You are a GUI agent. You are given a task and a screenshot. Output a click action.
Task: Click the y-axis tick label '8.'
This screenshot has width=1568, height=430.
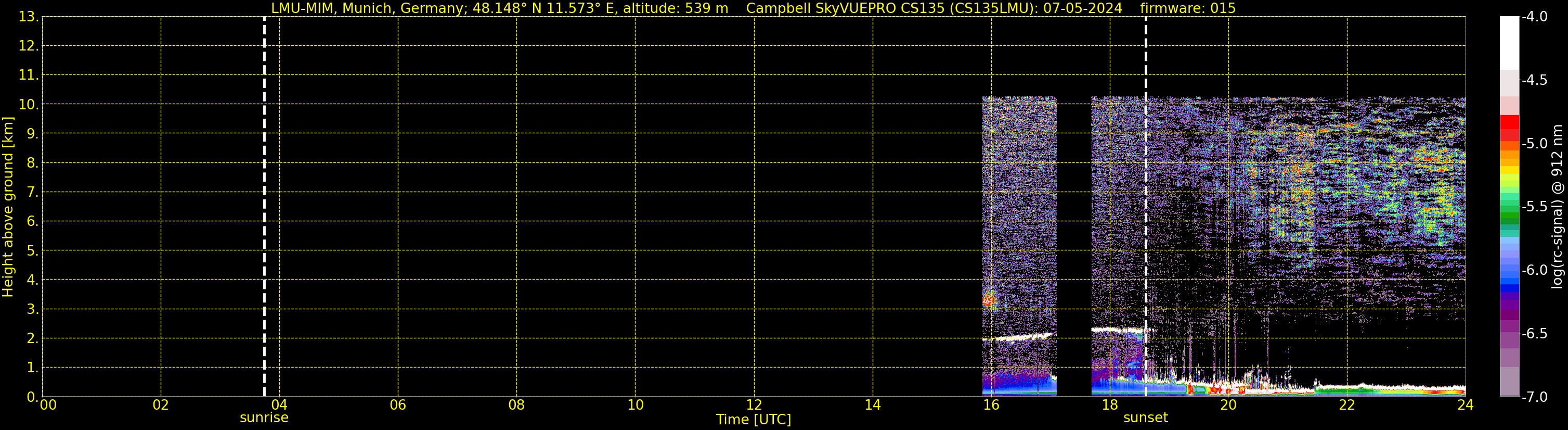[32, 163]
